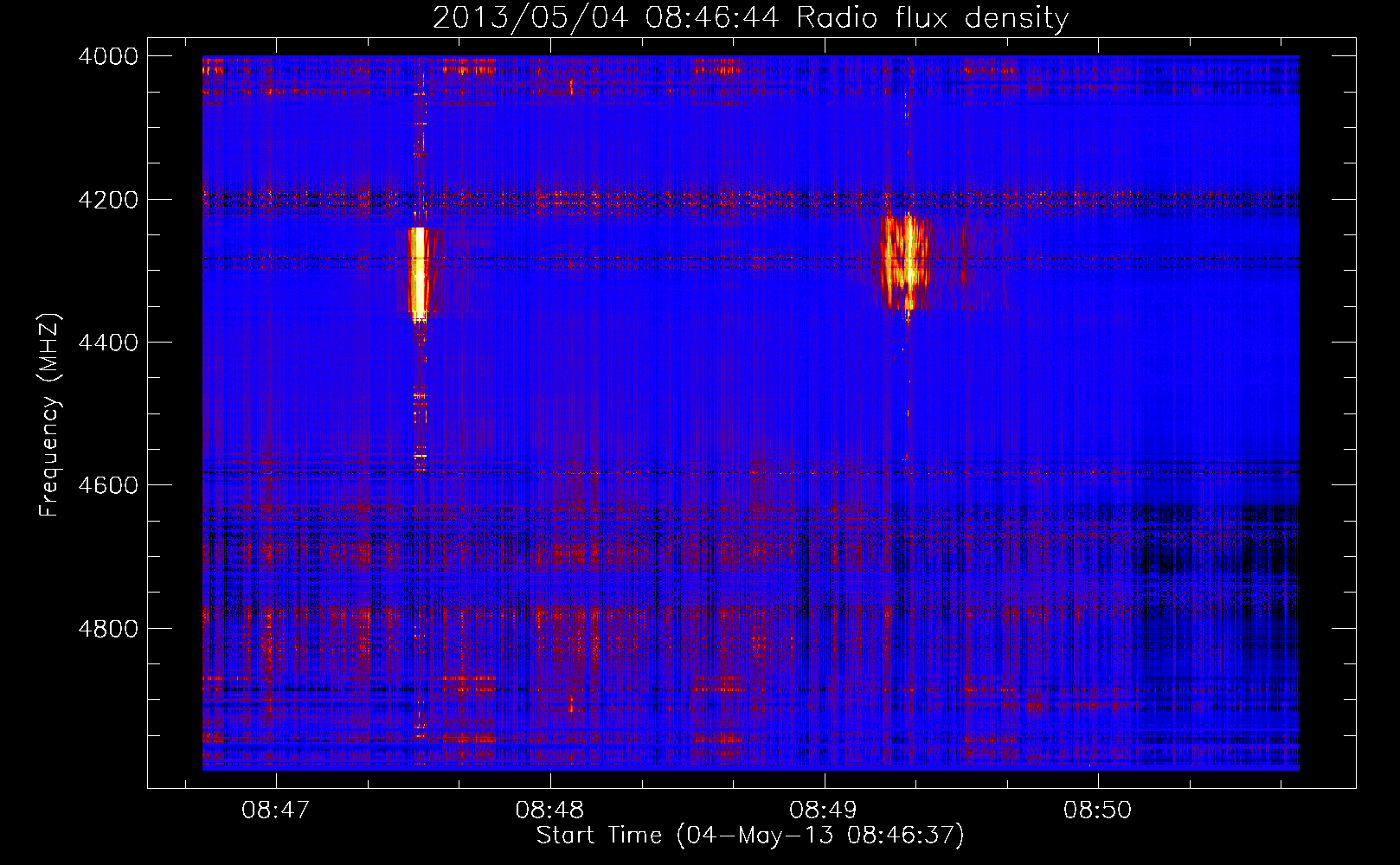Viewport: 1400px width, 865px height.
Task: Click the plot title "2013/05/04 08:46:44 Radio flux density"
Action: (750, 17)
